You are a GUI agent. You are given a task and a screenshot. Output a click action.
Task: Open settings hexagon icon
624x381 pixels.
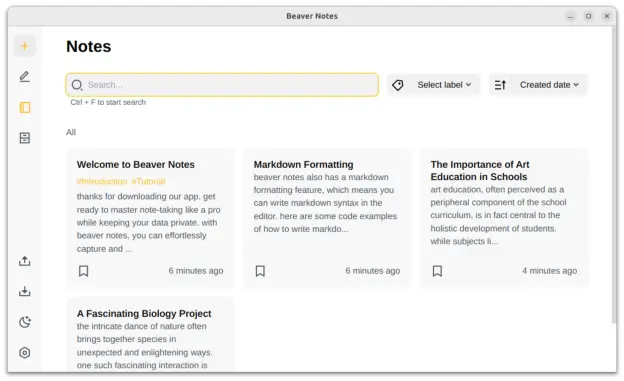[25, 353]
